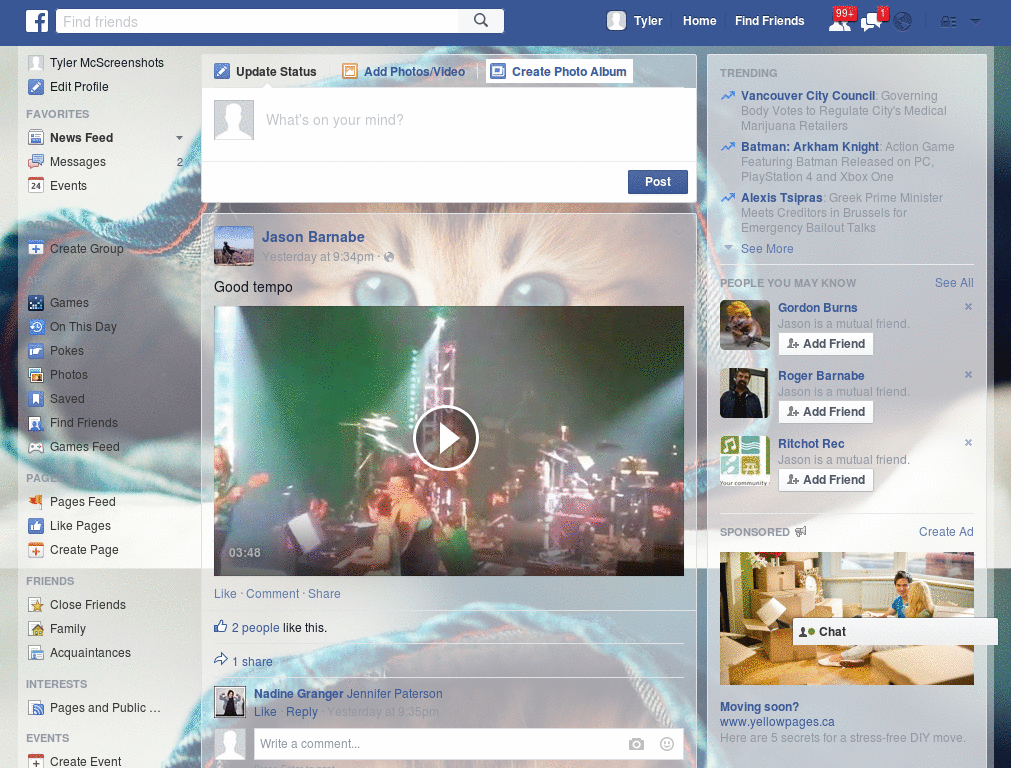Expand See More trending topics

767,249
